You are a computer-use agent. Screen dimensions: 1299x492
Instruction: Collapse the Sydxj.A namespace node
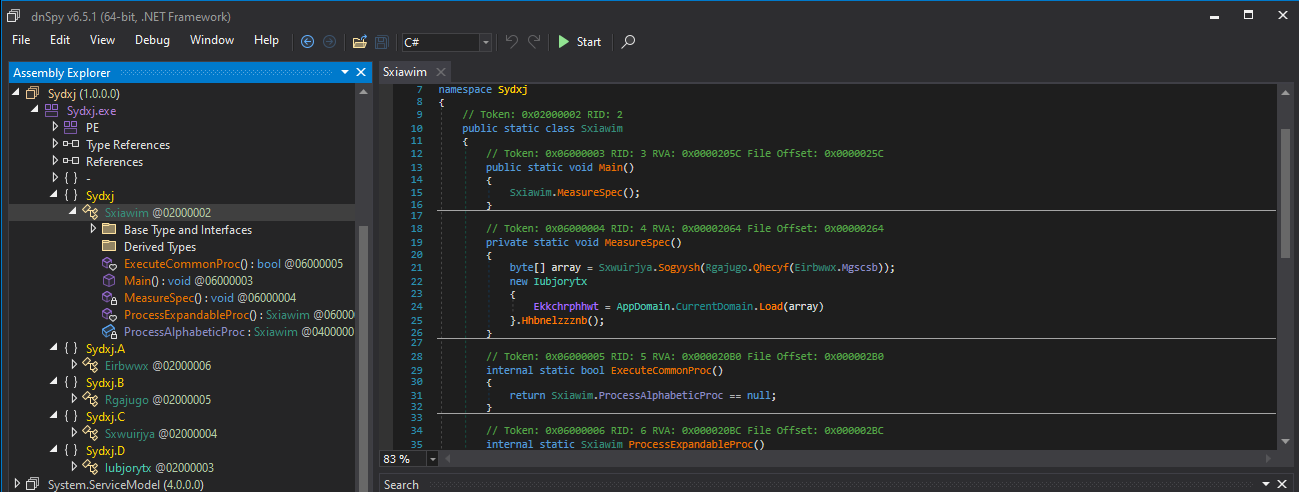click(53, 348)
